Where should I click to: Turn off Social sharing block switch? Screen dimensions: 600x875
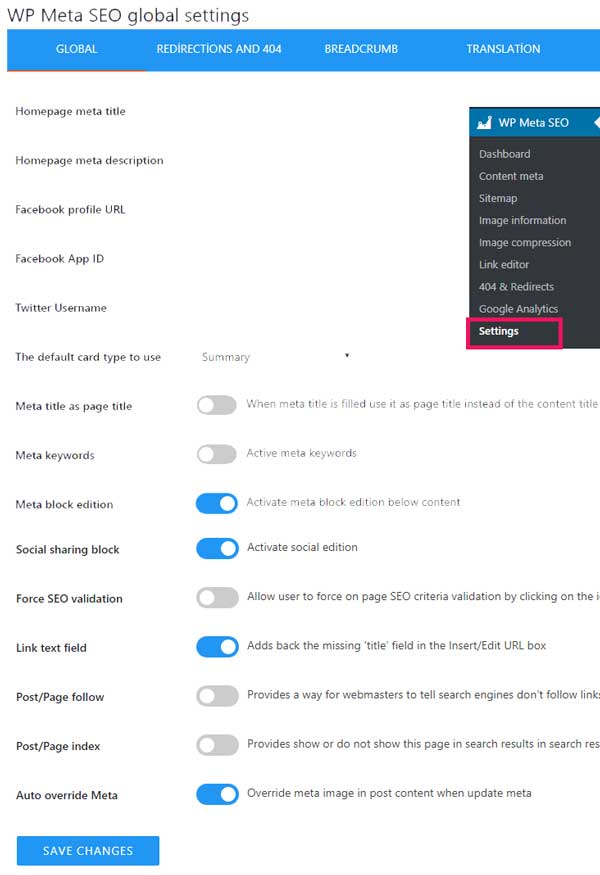(x=217, y=549)
